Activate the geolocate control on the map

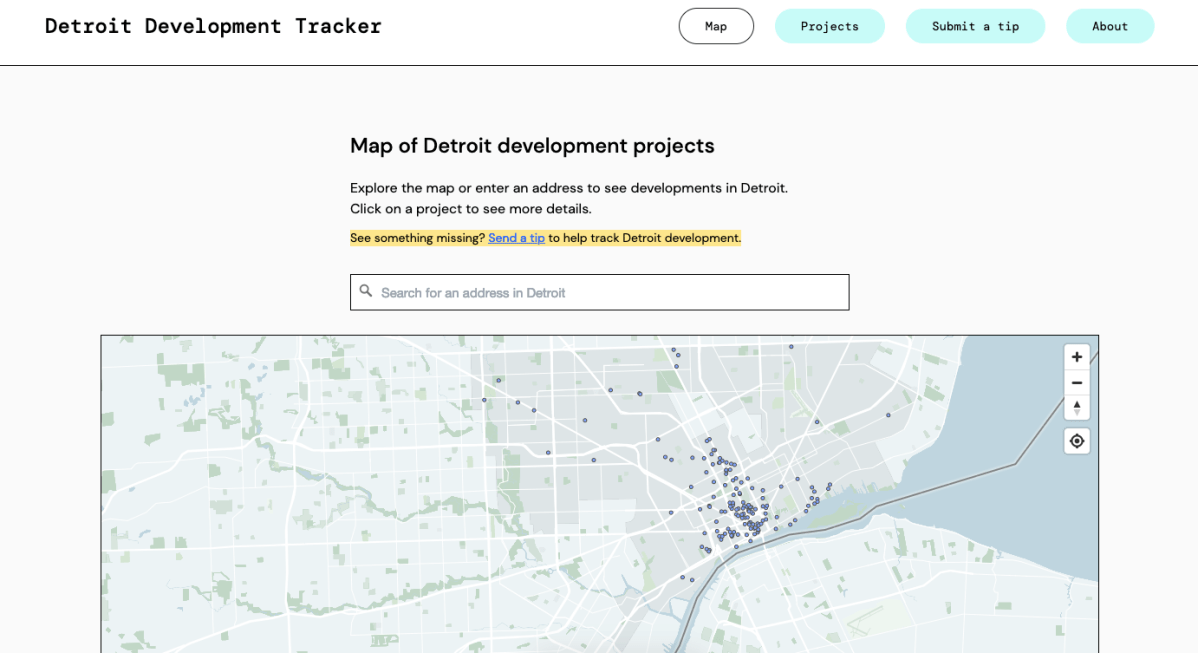coord(1076,440)
